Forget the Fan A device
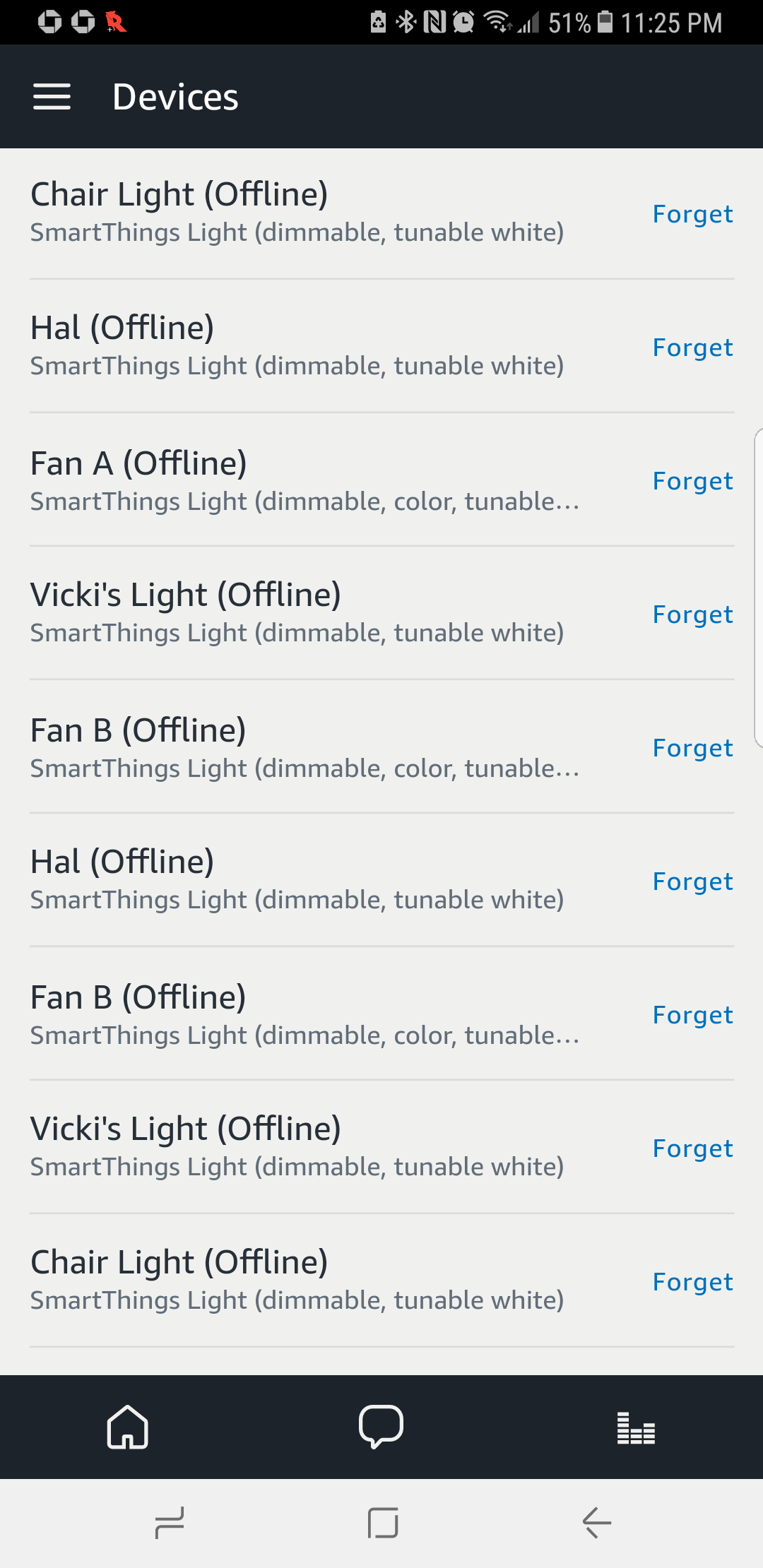Image resolution: width=763 pixels, height=1568 pixels. point(692,481)
